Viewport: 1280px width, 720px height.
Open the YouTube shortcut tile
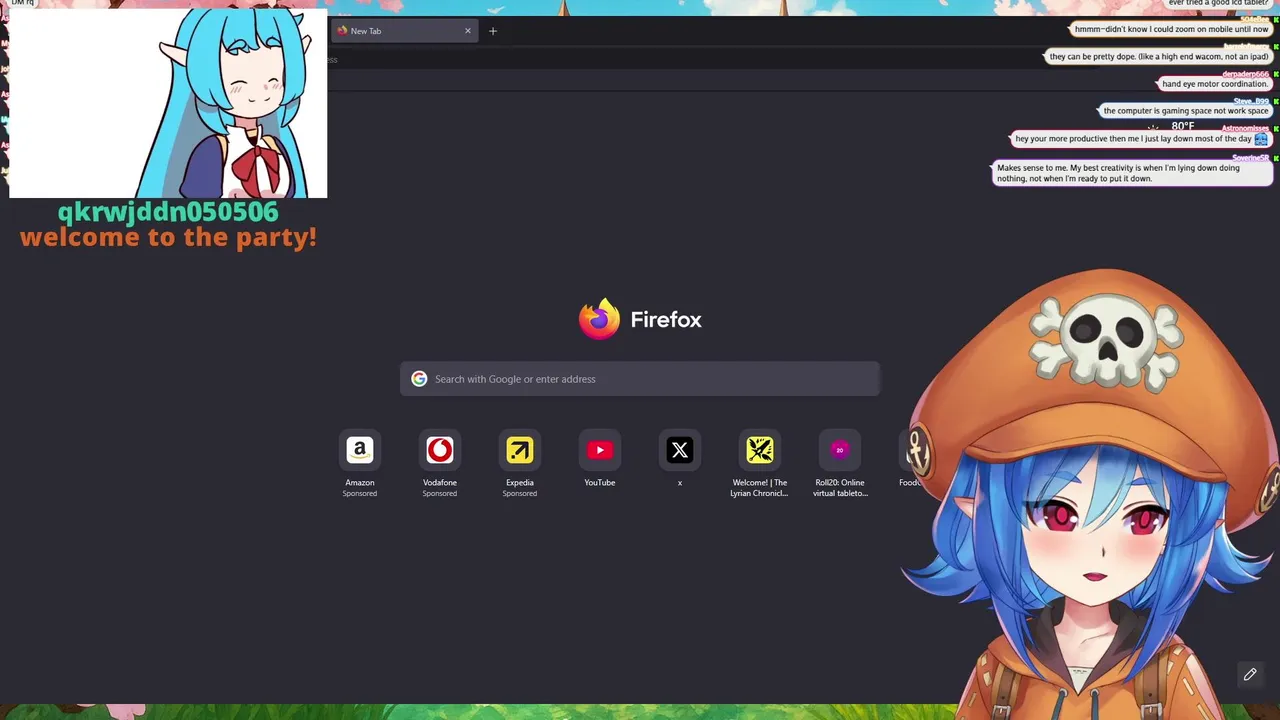600,451
